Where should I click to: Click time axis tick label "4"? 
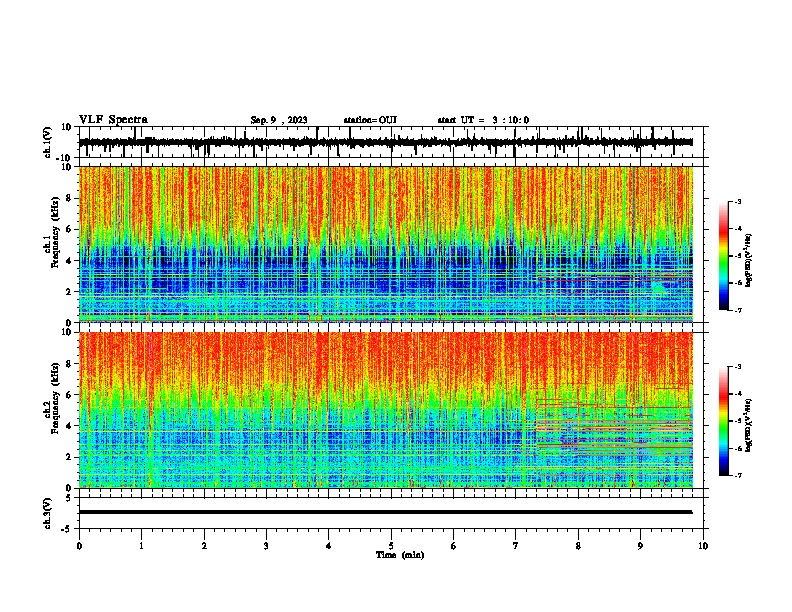pos(328,546)
